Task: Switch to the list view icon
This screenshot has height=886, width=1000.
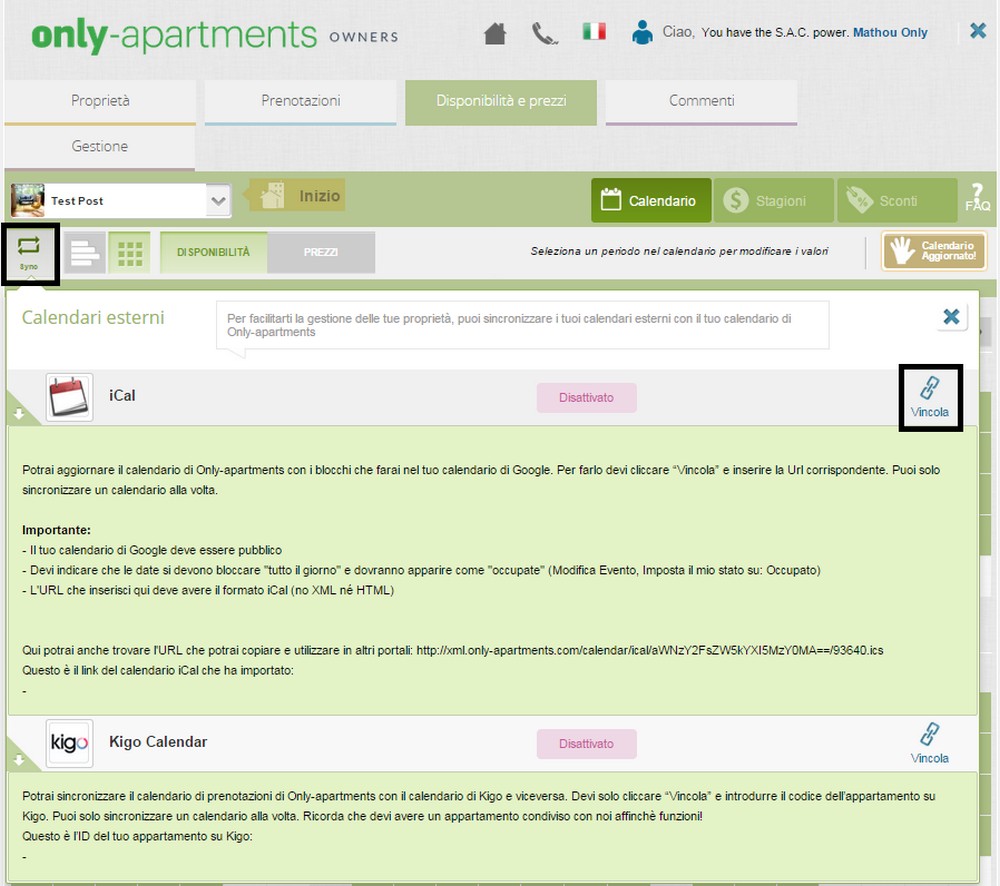Action: [x=85, y=253]
